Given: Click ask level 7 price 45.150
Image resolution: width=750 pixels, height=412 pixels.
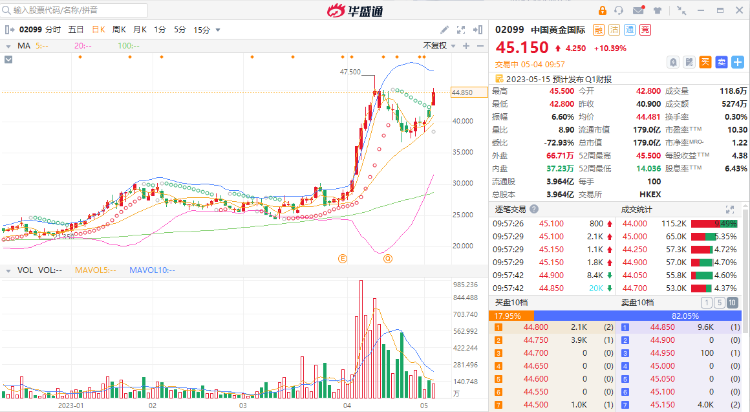Looking at the screenshot, I should 662,405.
